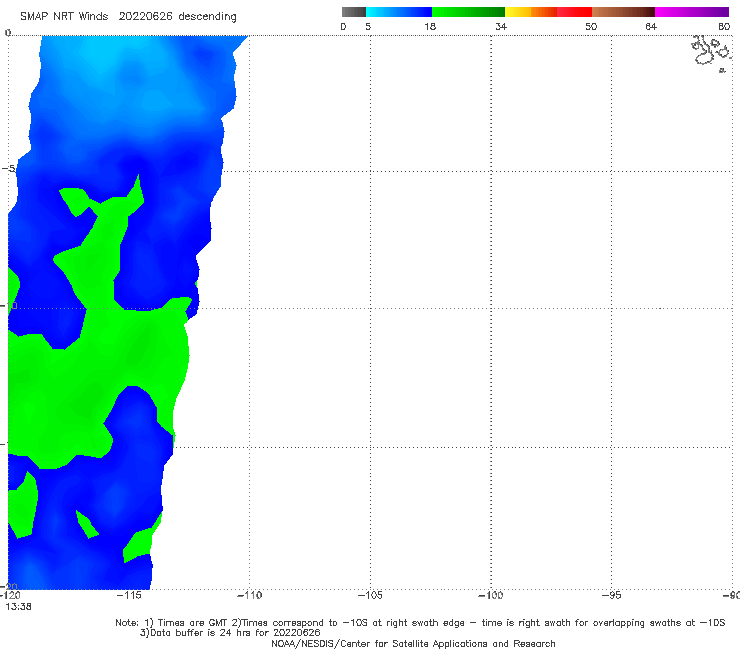Click the 'SMAP NRT Winds 20220626 descending' title
Screen dimensions: 740x650
click(128, 16)
